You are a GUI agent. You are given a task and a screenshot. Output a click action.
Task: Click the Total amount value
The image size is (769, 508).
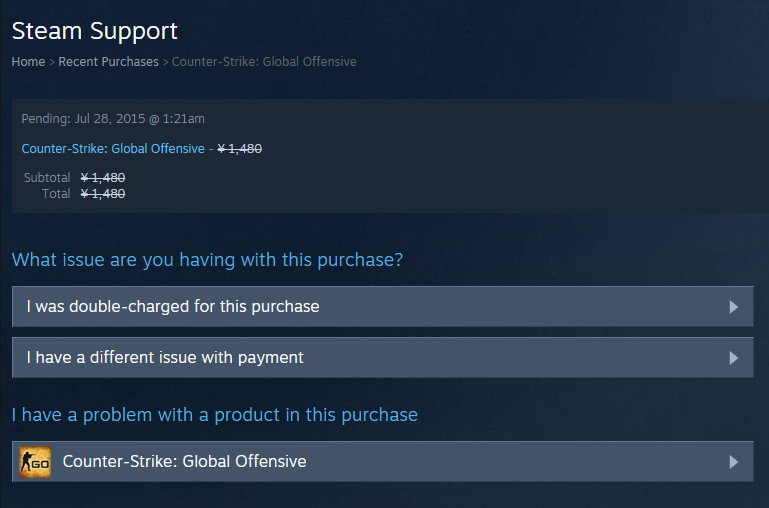[102, 194]
